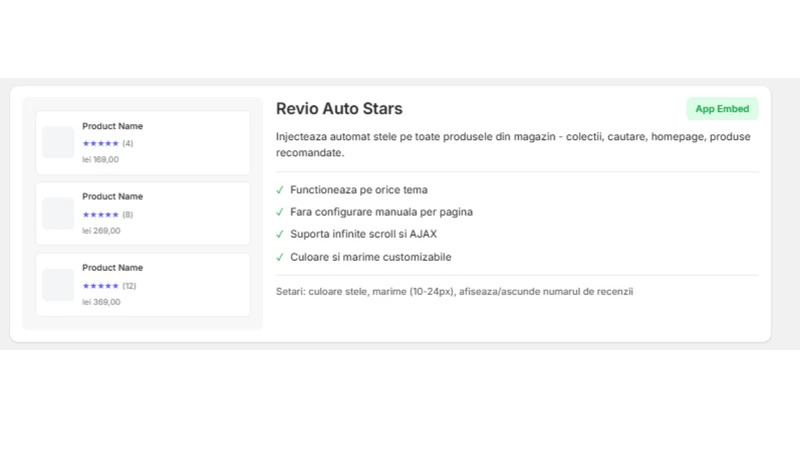Select the product card priced lei 169,00
The height and width of the screenshot is (450, 800).
[143, 143]
